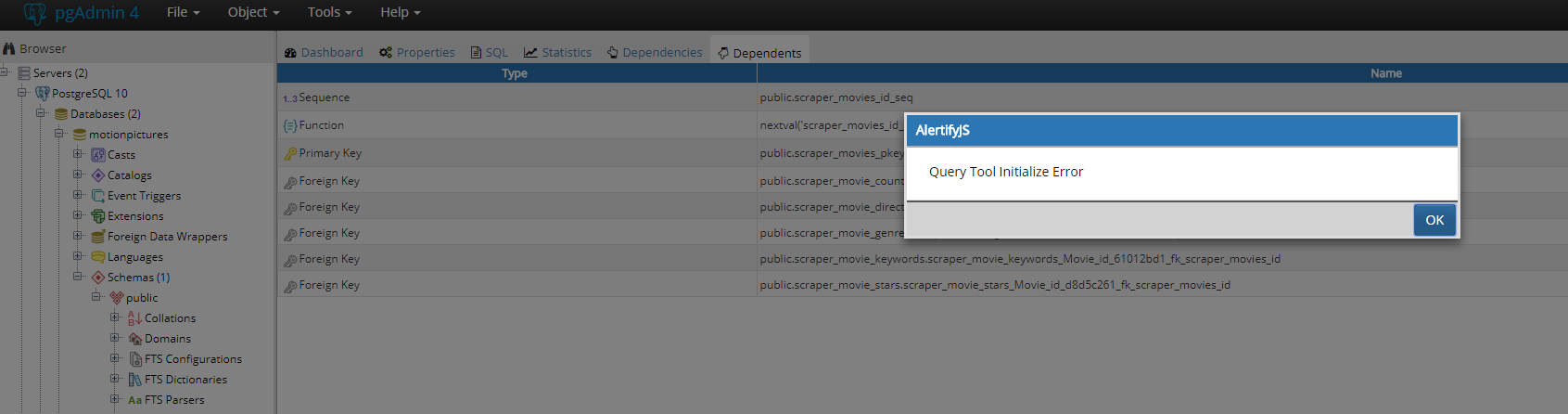Click the pgAdmin 4 elephant logo

(x=35, y=13)
